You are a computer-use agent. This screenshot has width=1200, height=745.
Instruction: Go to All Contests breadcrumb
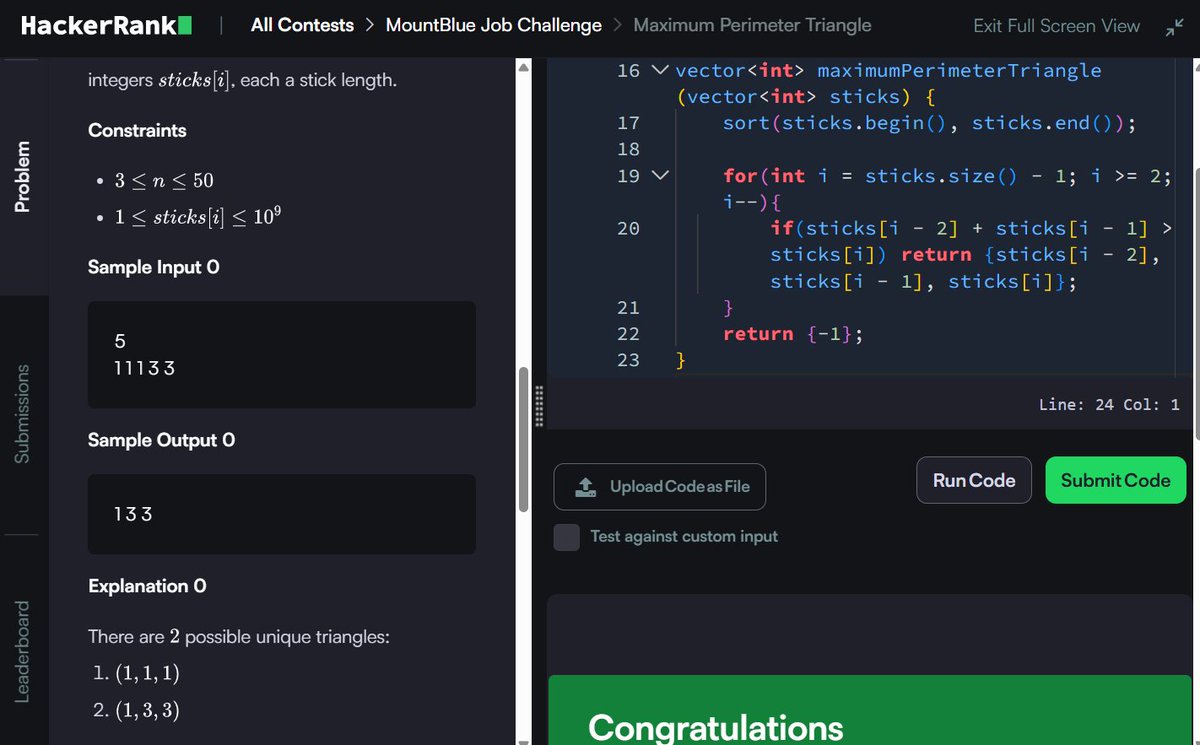tap(302, 26)
